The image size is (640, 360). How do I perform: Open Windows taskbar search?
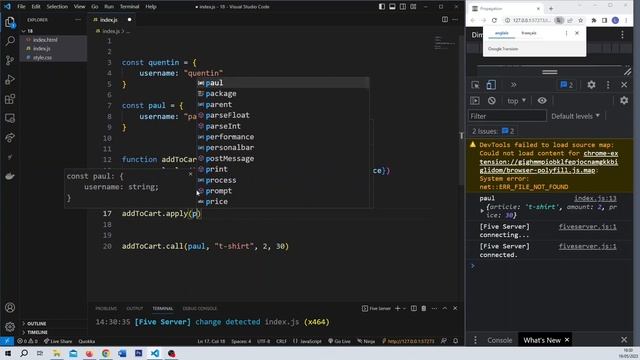(24, 353)
